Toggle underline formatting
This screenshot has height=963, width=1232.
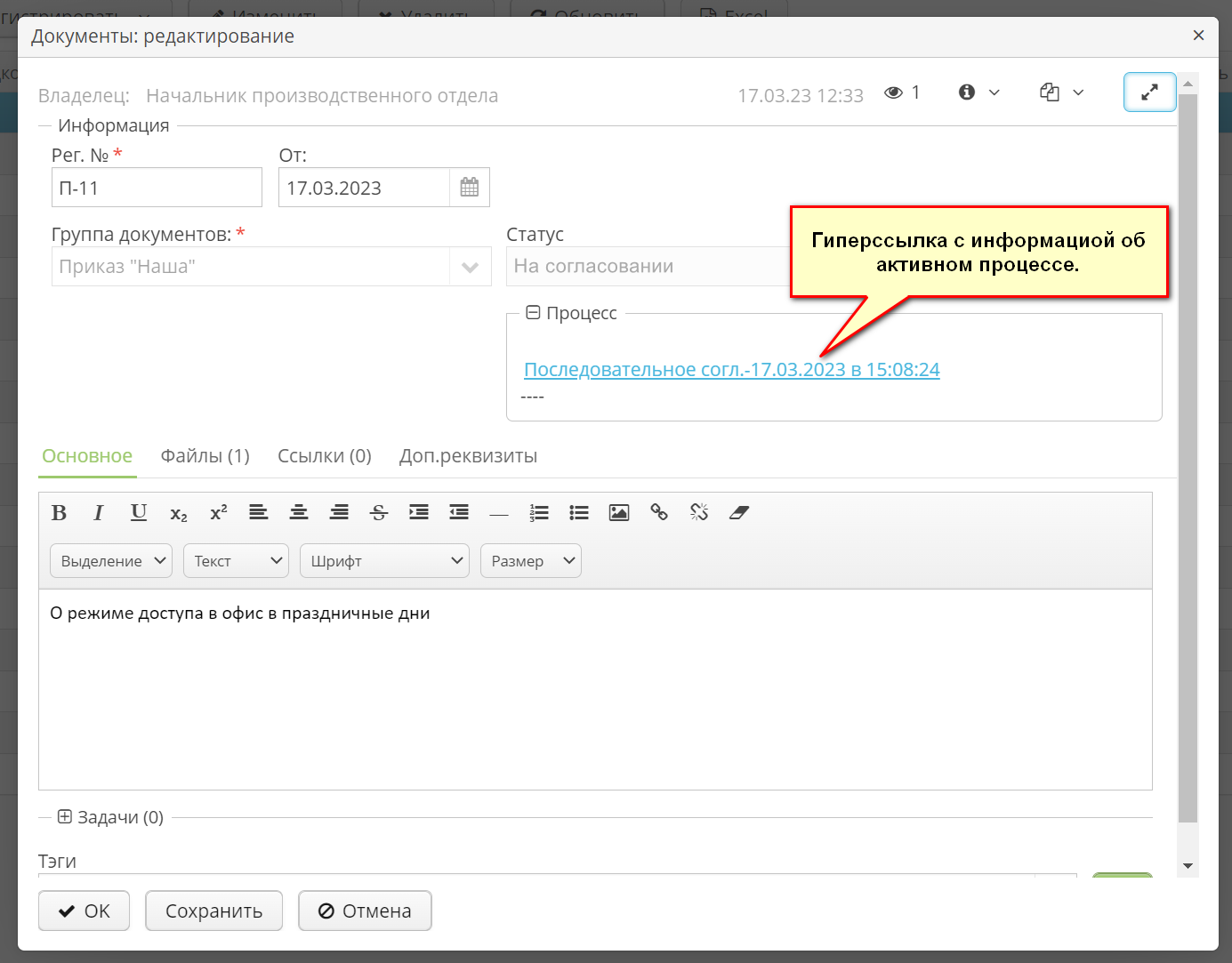coord(138,512)
